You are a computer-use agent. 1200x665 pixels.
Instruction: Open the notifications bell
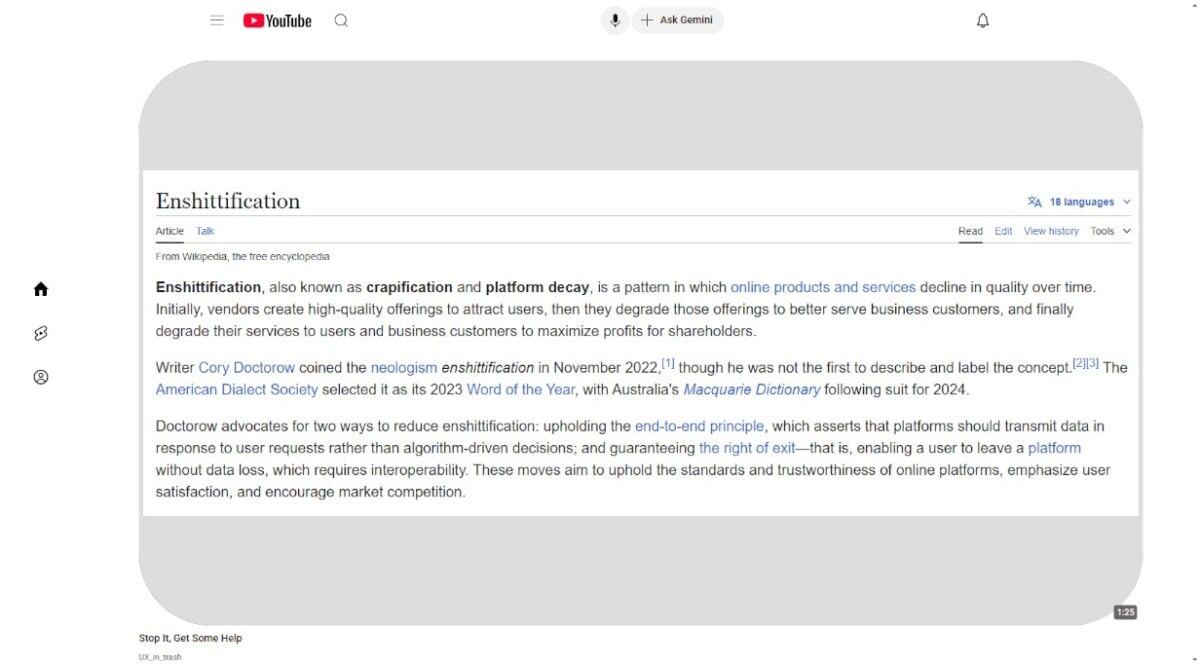tap(983, 20)
